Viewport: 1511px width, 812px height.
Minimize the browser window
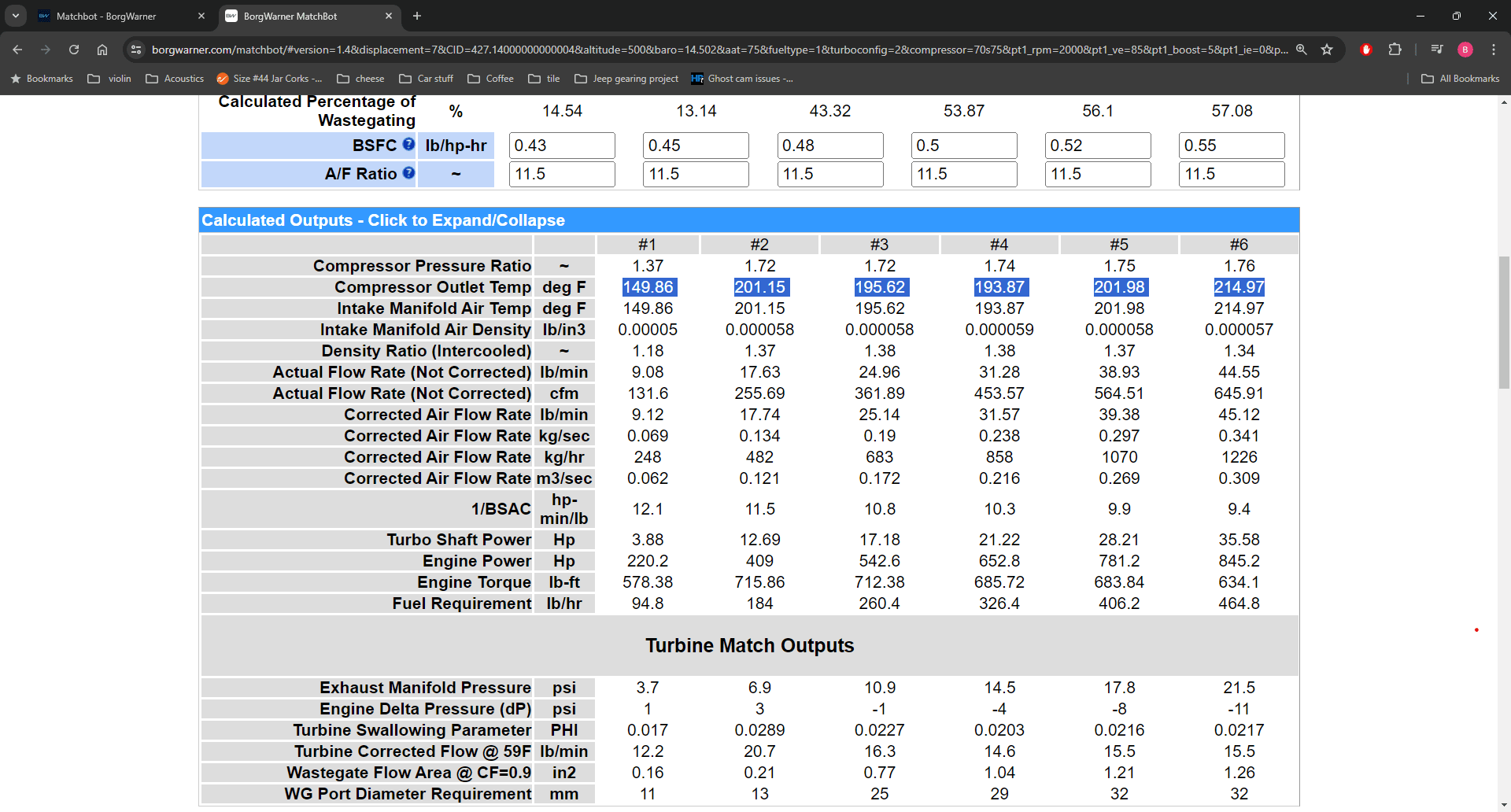[1420, 16]
